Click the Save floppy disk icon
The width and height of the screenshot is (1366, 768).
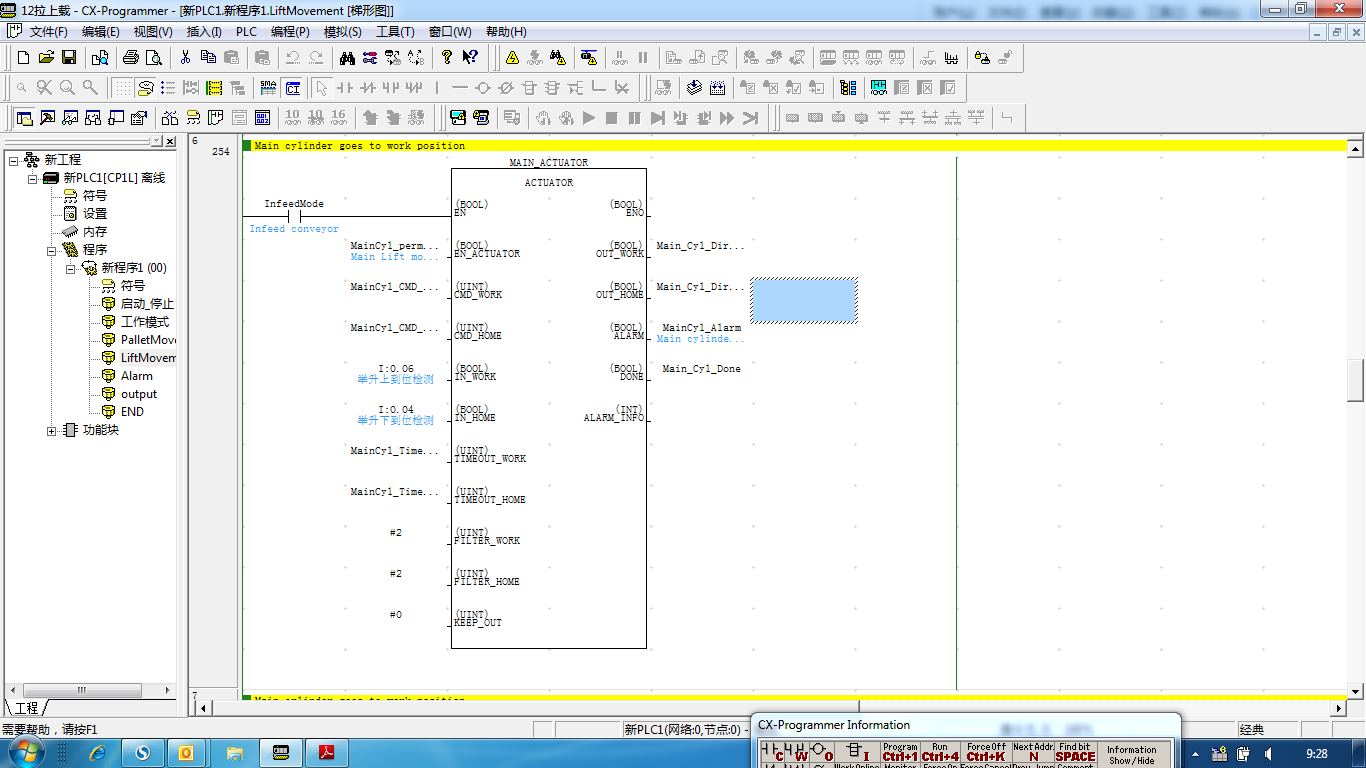(x=69, y=58)
